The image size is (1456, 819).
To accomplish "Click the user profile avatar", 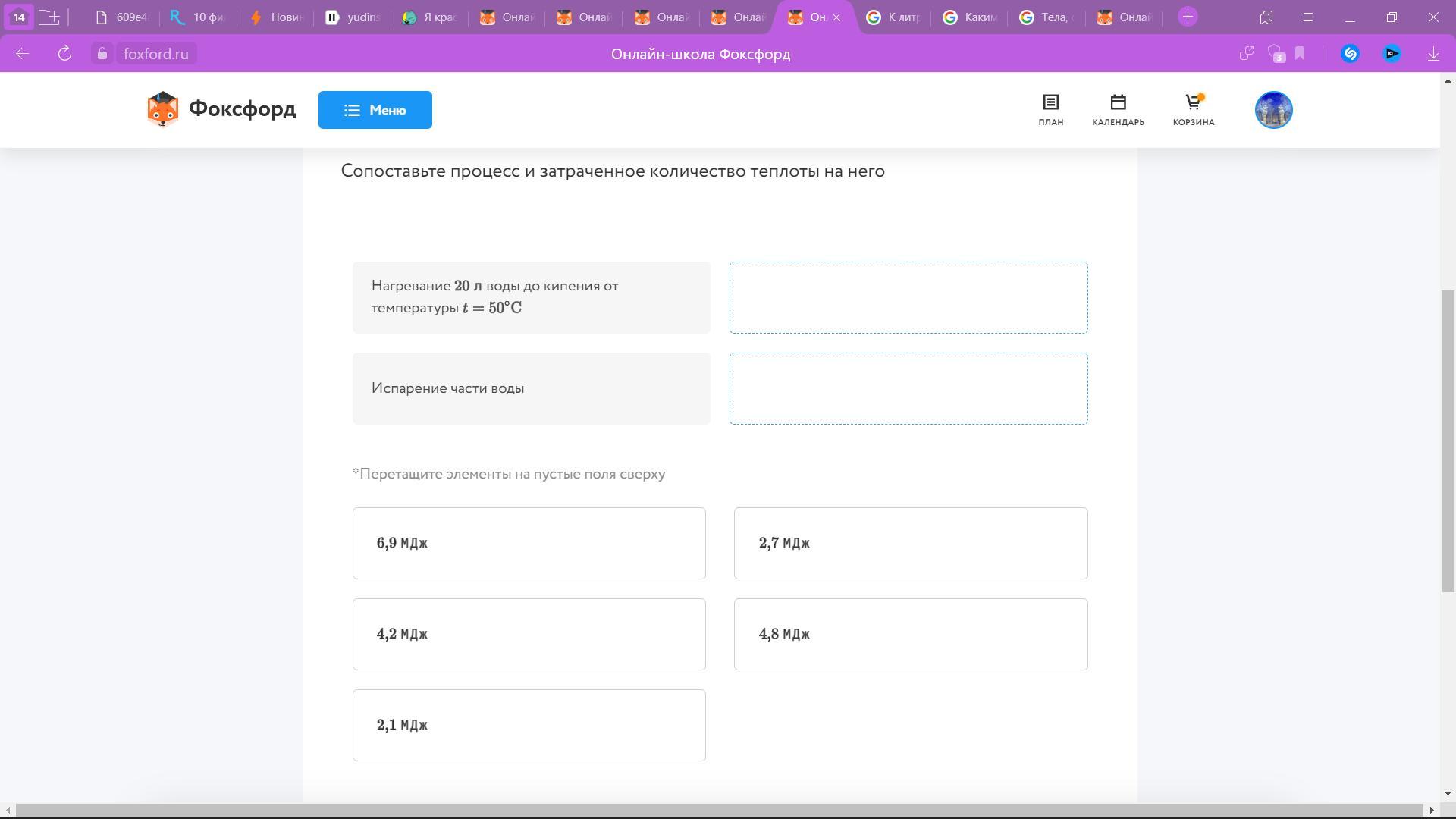I will tap(1273, 110).
